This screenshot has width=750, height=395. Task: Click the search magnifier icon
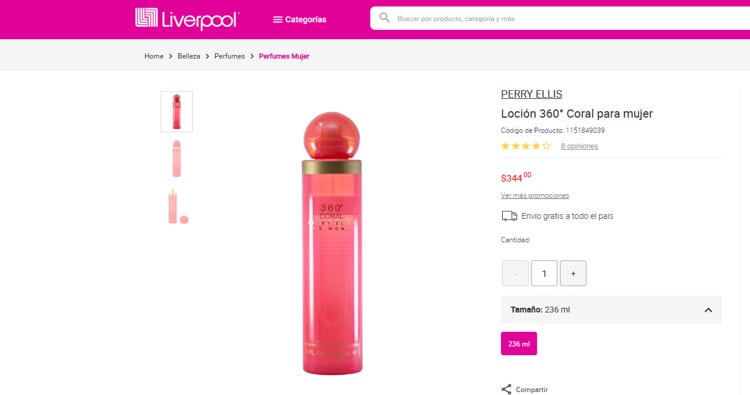384,18
